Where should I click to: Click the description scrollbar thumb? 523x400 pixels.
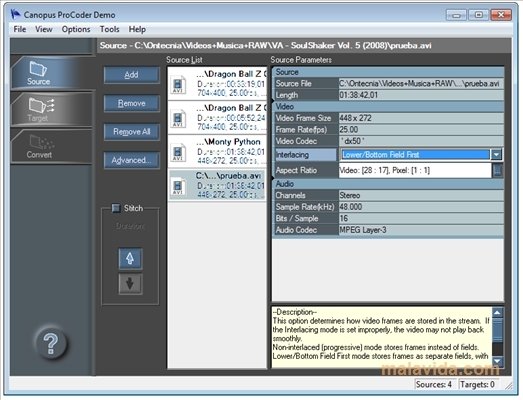point(497,330)
